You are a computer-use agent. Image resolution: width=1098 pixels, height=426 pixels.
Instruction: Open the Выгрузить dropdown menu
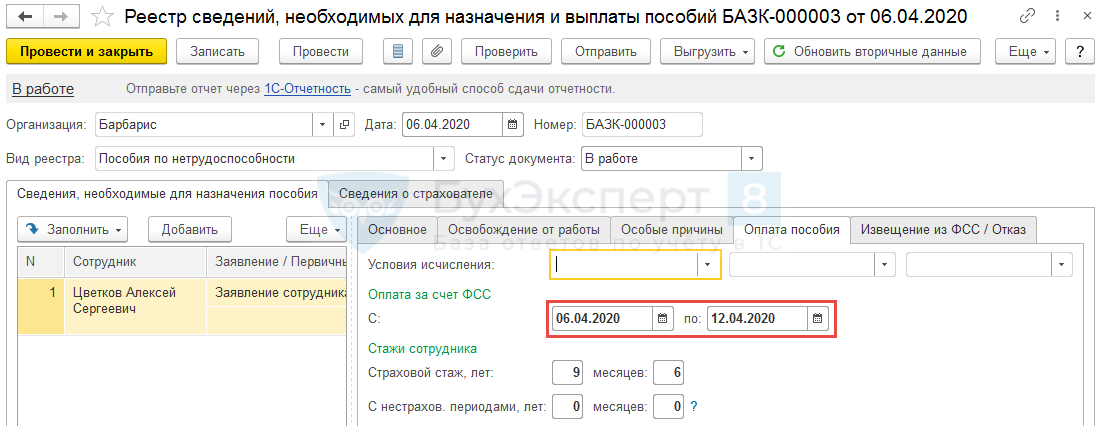(713, 52)
